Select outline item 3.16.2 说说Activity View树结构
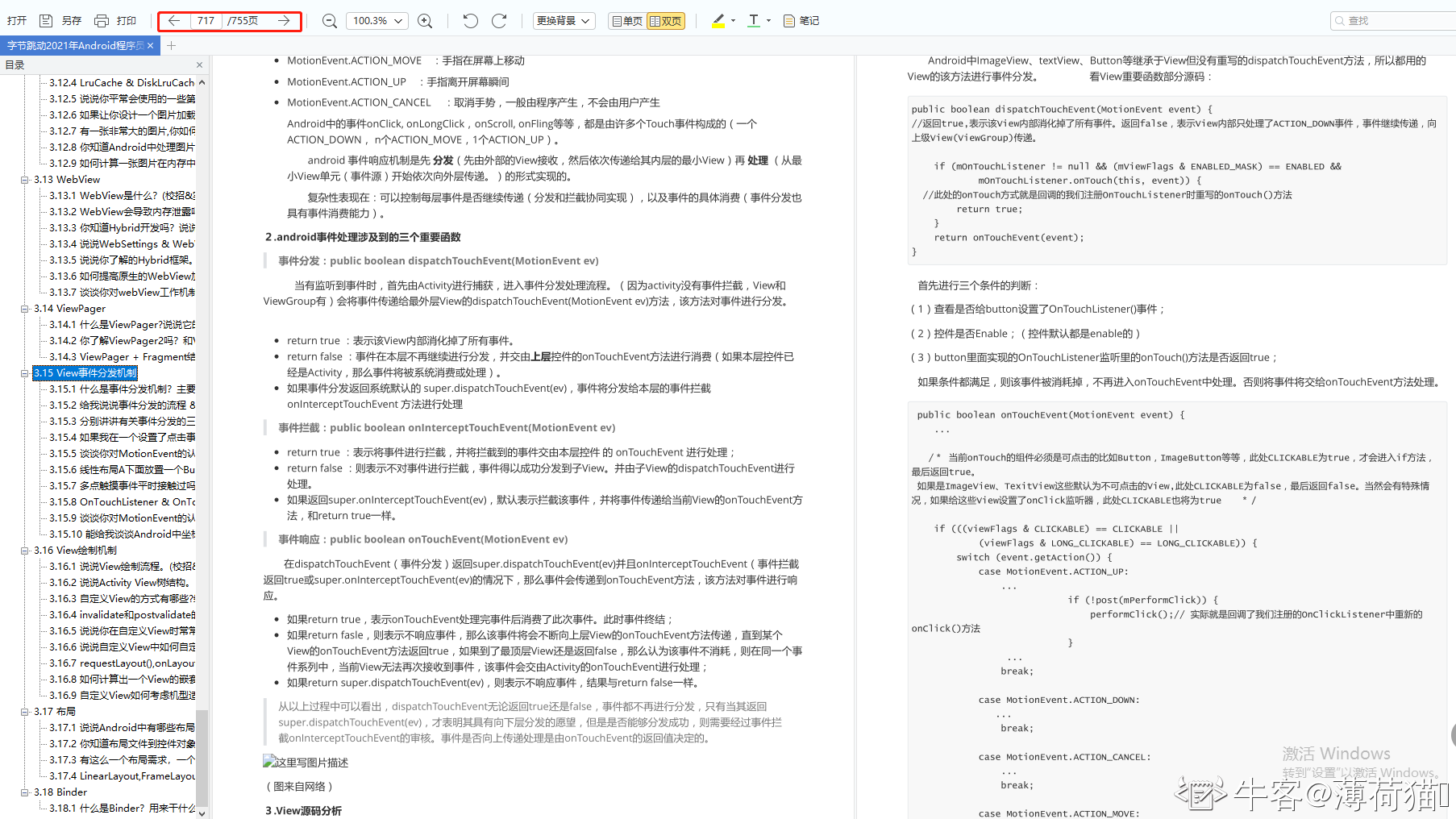This screenshot has width=1456, height=819. [x=120, y=583]
